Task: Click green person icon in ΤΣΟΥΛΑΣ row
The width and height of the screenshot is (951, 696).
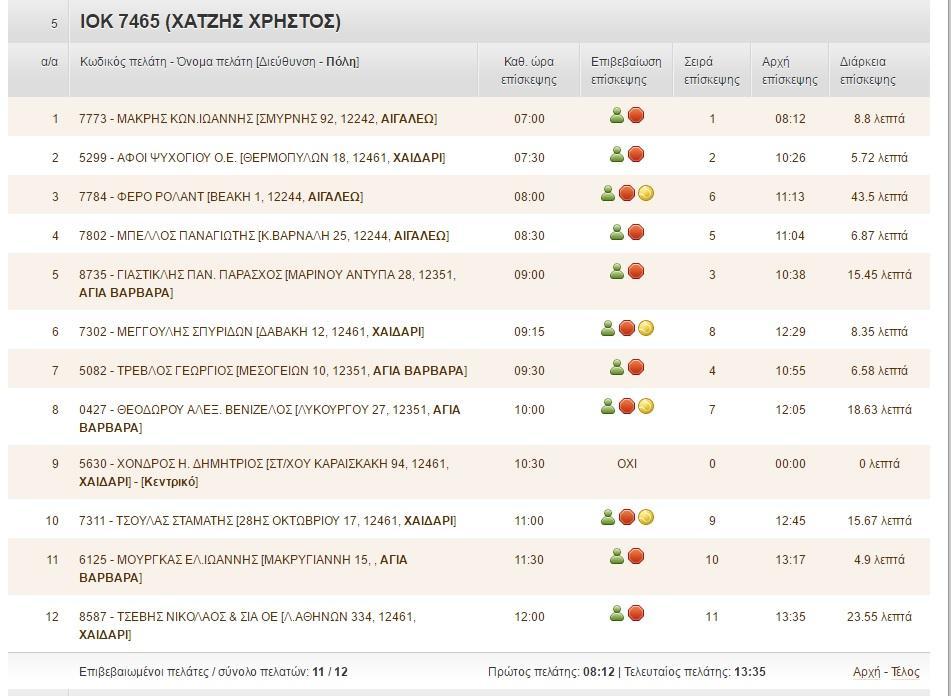Action: click(608, 517)
